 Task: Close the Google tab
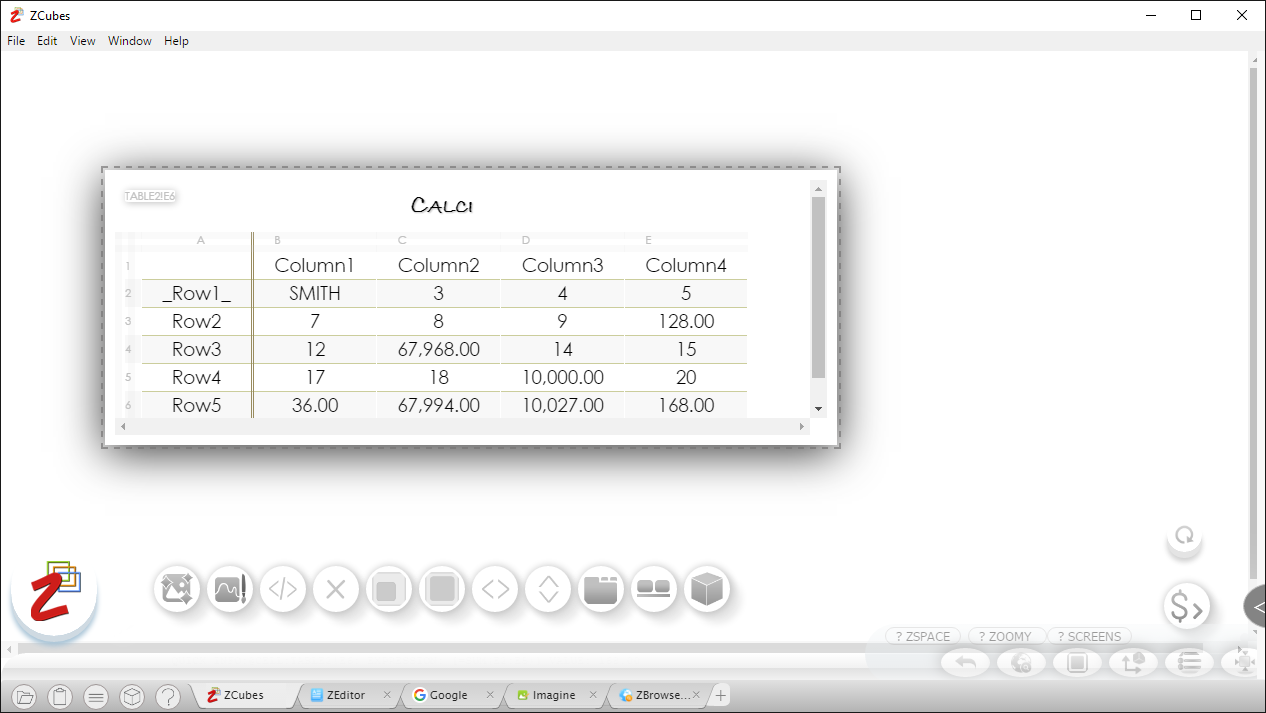[x=490, y=695]
